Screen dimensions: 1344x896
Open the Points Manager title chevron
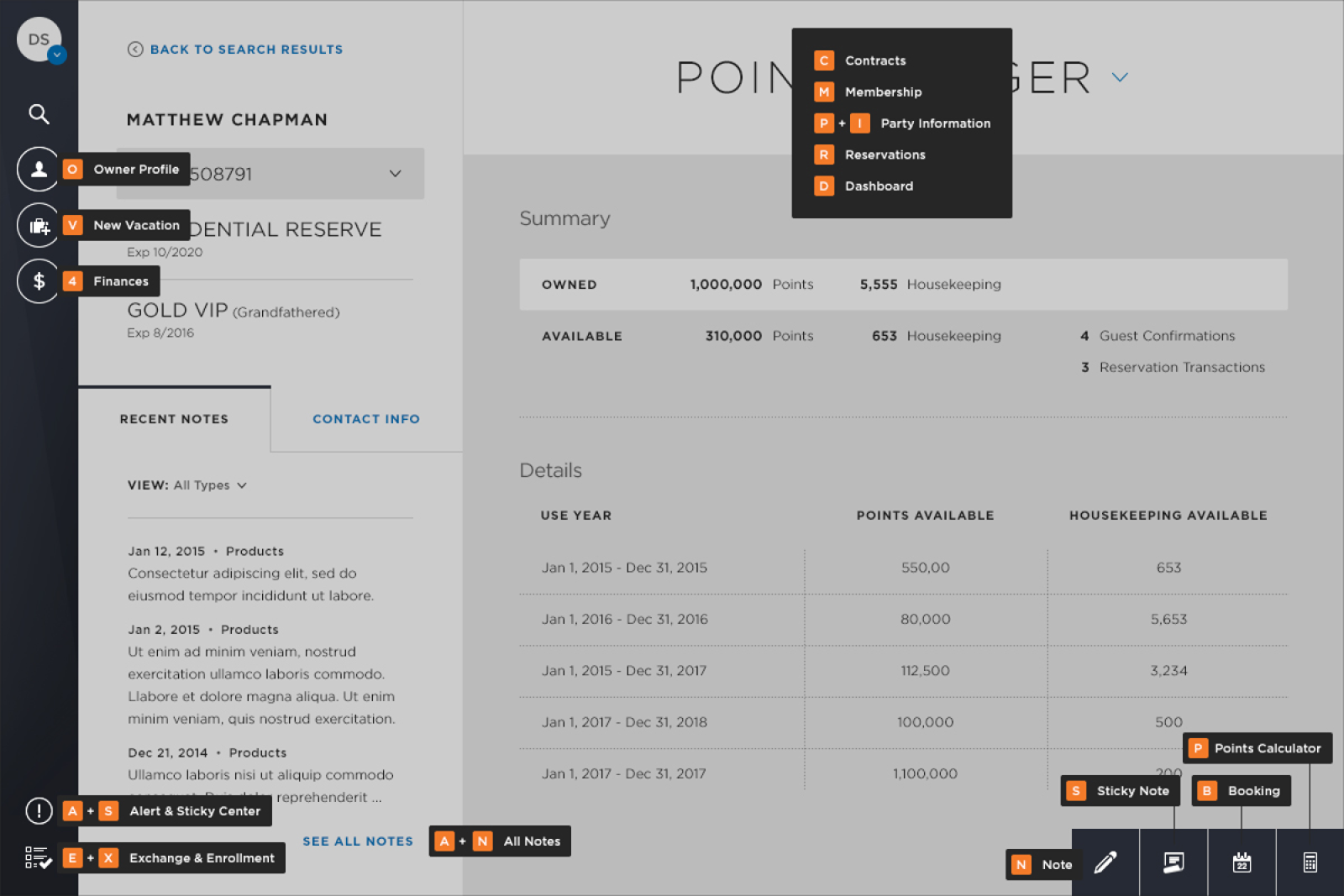coord(1120,76)
